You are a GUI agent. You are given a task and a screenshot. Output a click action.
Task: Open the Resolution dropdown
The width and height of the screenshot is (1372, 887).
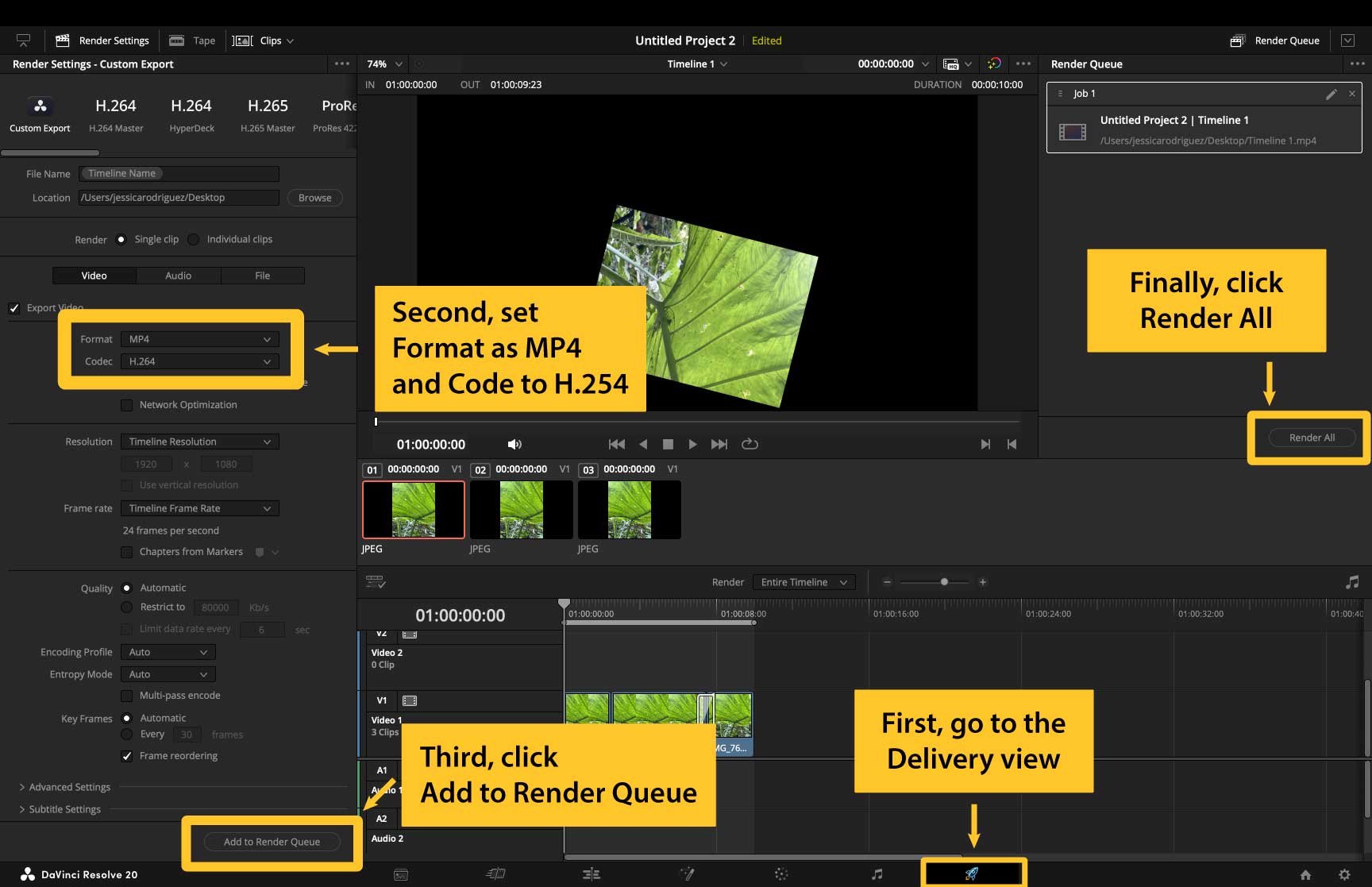pos(199,442)
